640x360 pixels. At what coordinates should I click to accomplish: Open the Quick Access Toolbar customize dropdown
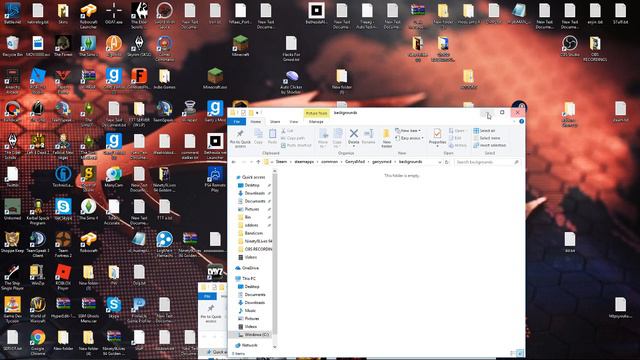(257, 113)
